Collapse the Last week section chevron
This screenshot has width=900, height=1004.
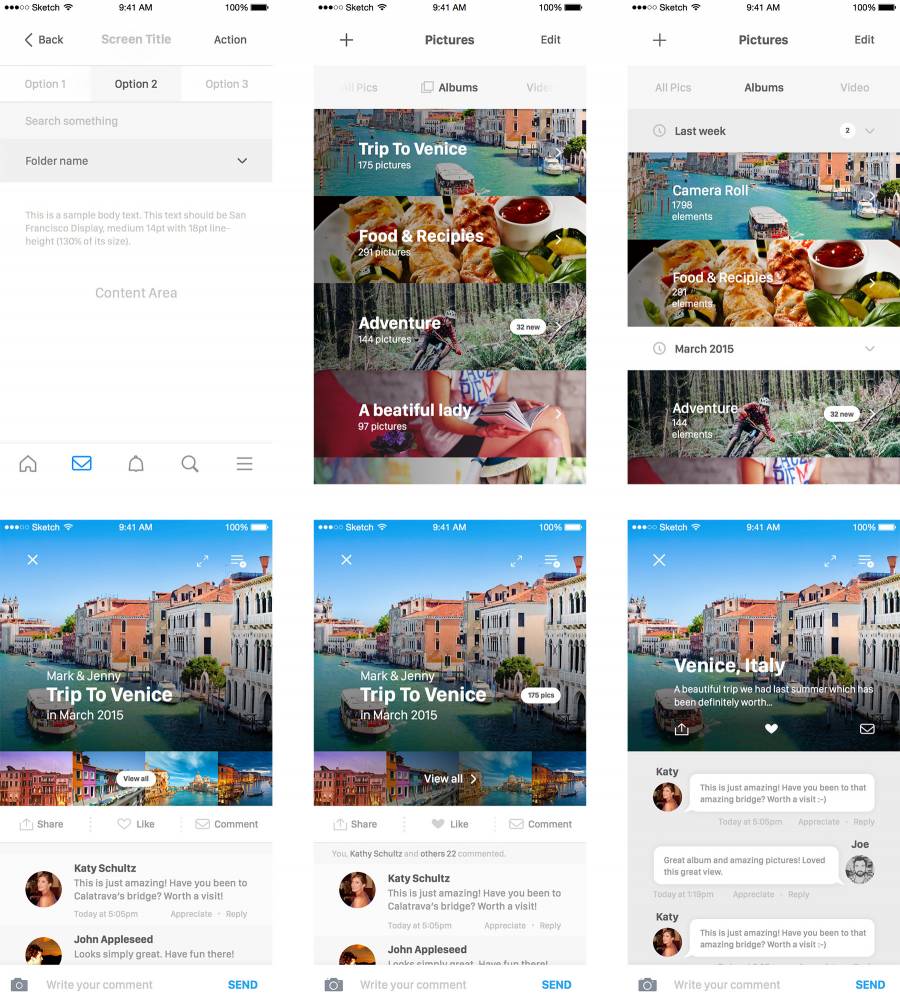[x=869, y=131]
